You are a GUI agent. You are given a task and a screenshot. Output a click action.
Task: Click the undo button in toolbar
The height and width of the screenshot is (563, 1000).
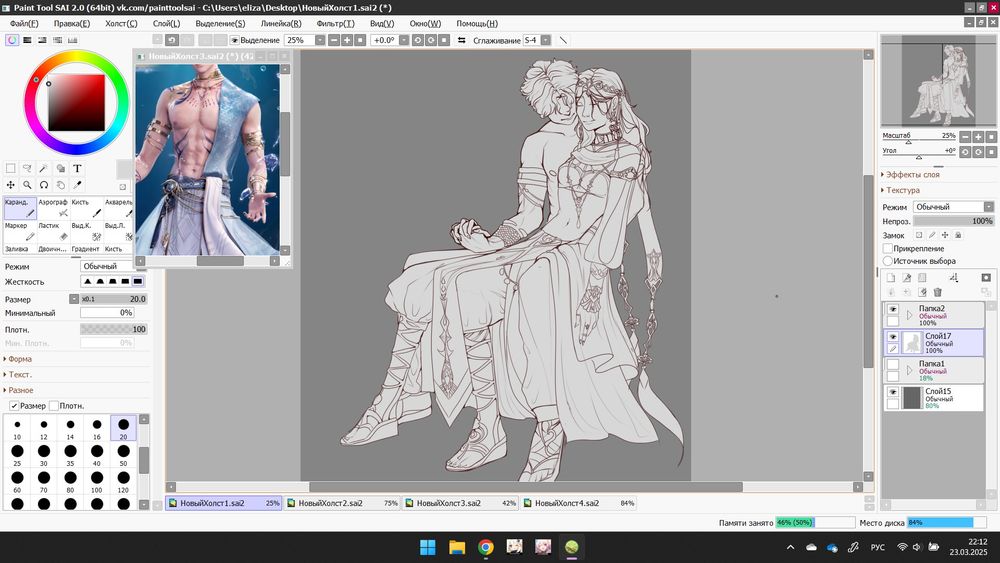(172, 40)
